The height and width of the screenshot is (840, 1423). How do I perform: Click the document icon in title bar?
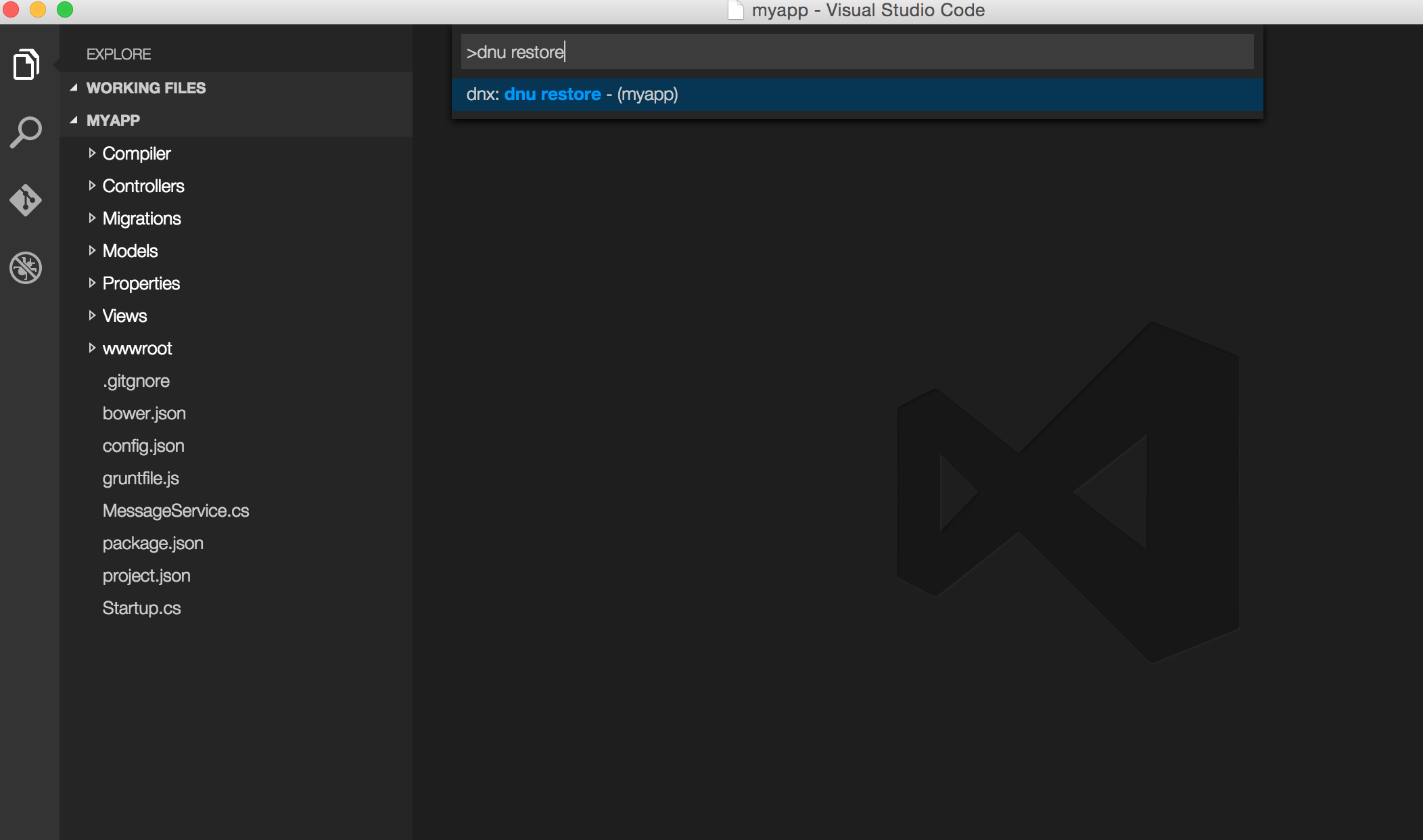click(736, 10)
